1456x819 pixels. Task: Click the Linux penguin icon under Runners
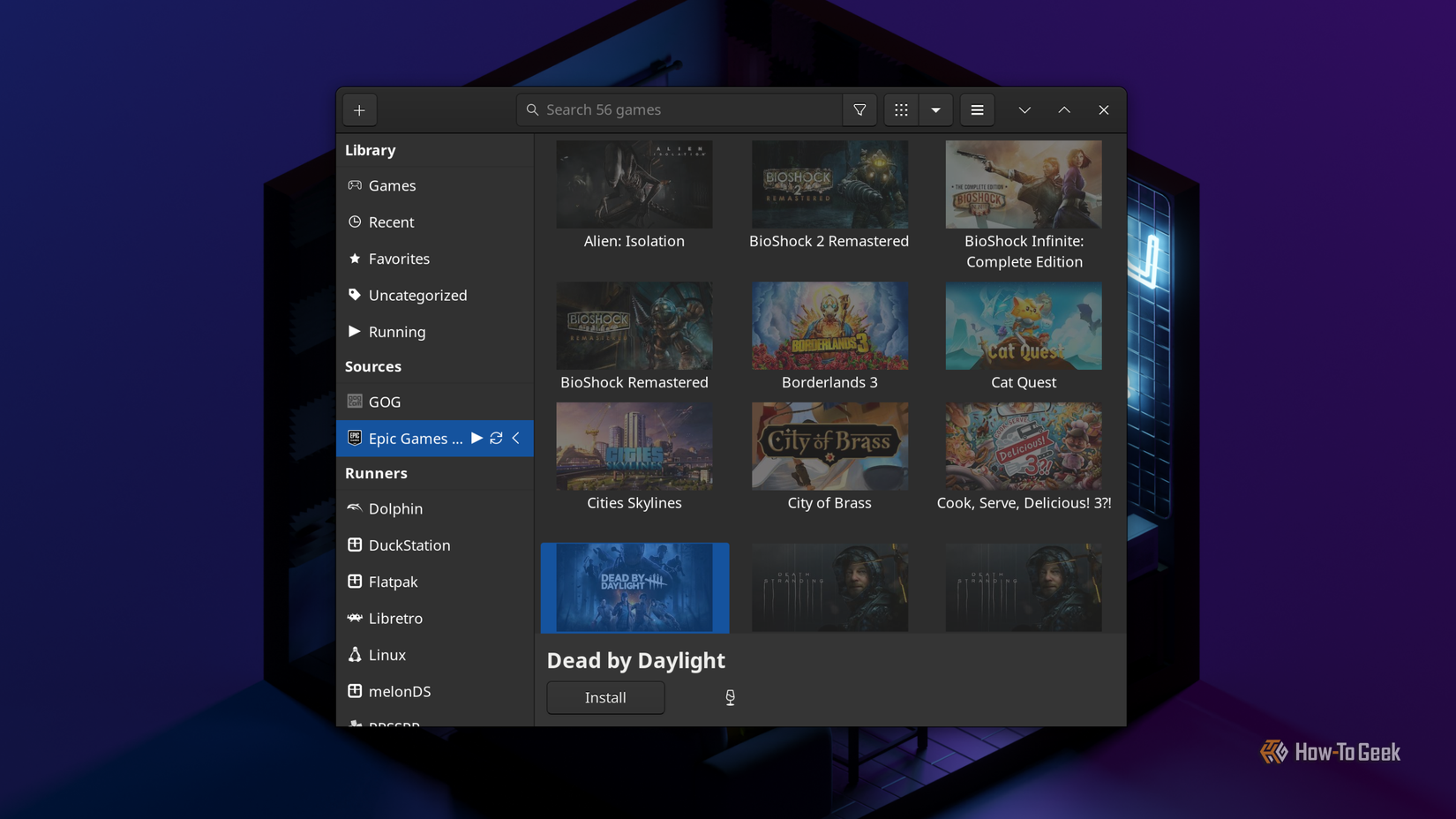[354, 655]
